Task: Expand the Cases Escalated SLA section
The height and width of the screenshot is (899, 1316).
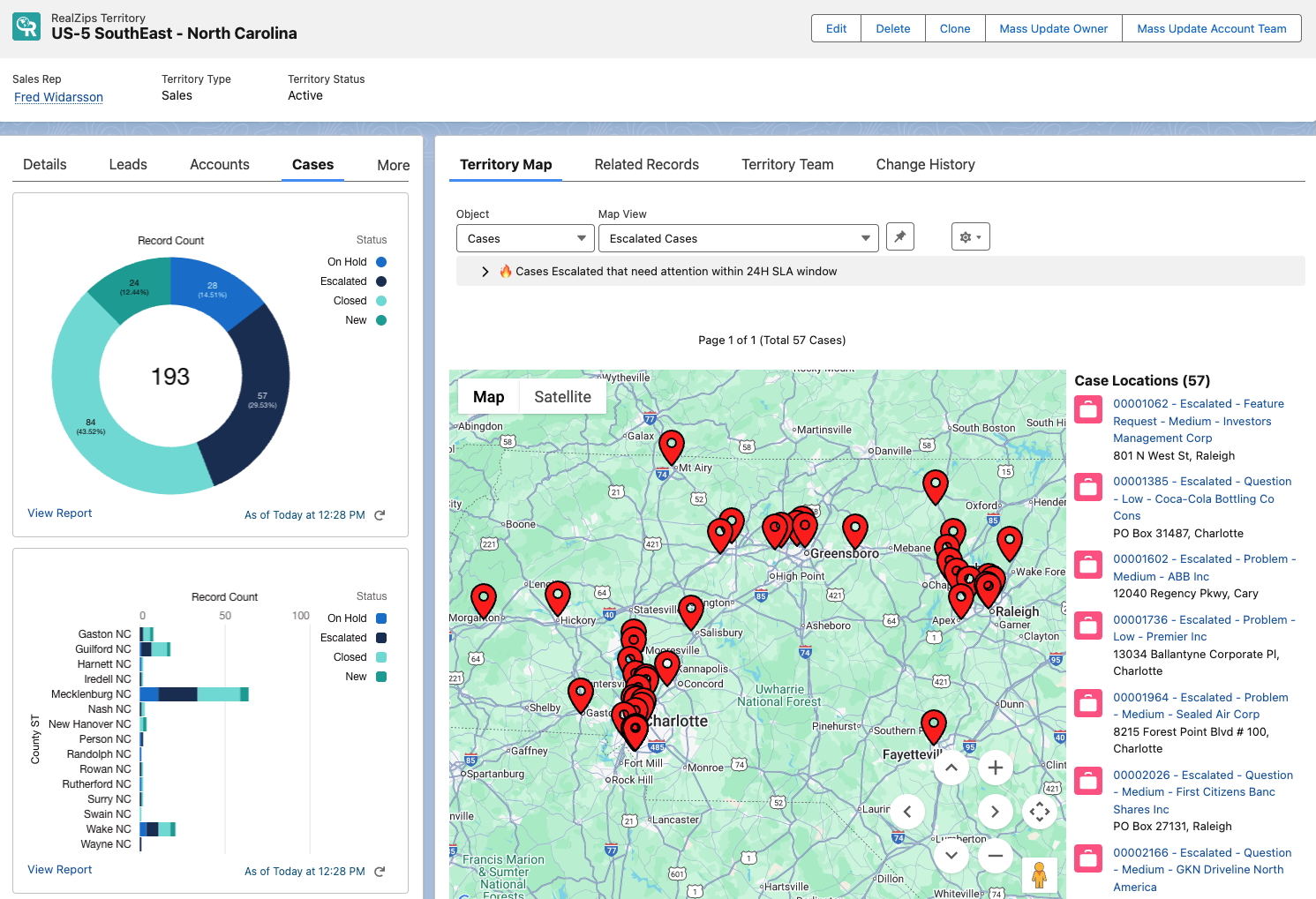Action: [x=485, y=272]
